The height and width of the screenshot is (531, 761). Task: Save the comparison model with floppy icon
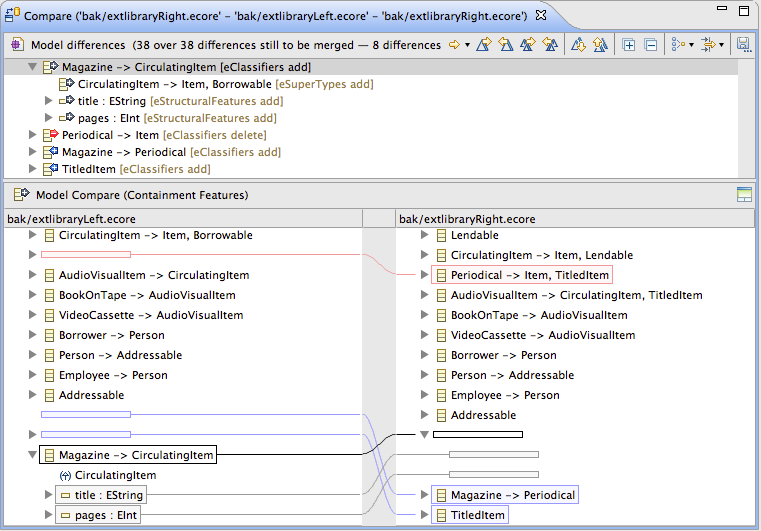coord(743,45)
